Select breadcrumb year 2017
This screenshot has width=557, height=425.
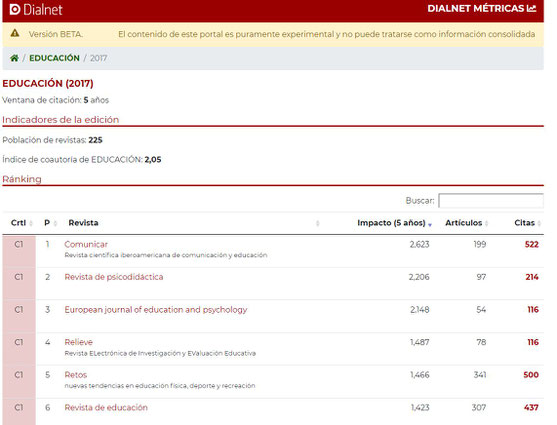click(x=98, y=58)
